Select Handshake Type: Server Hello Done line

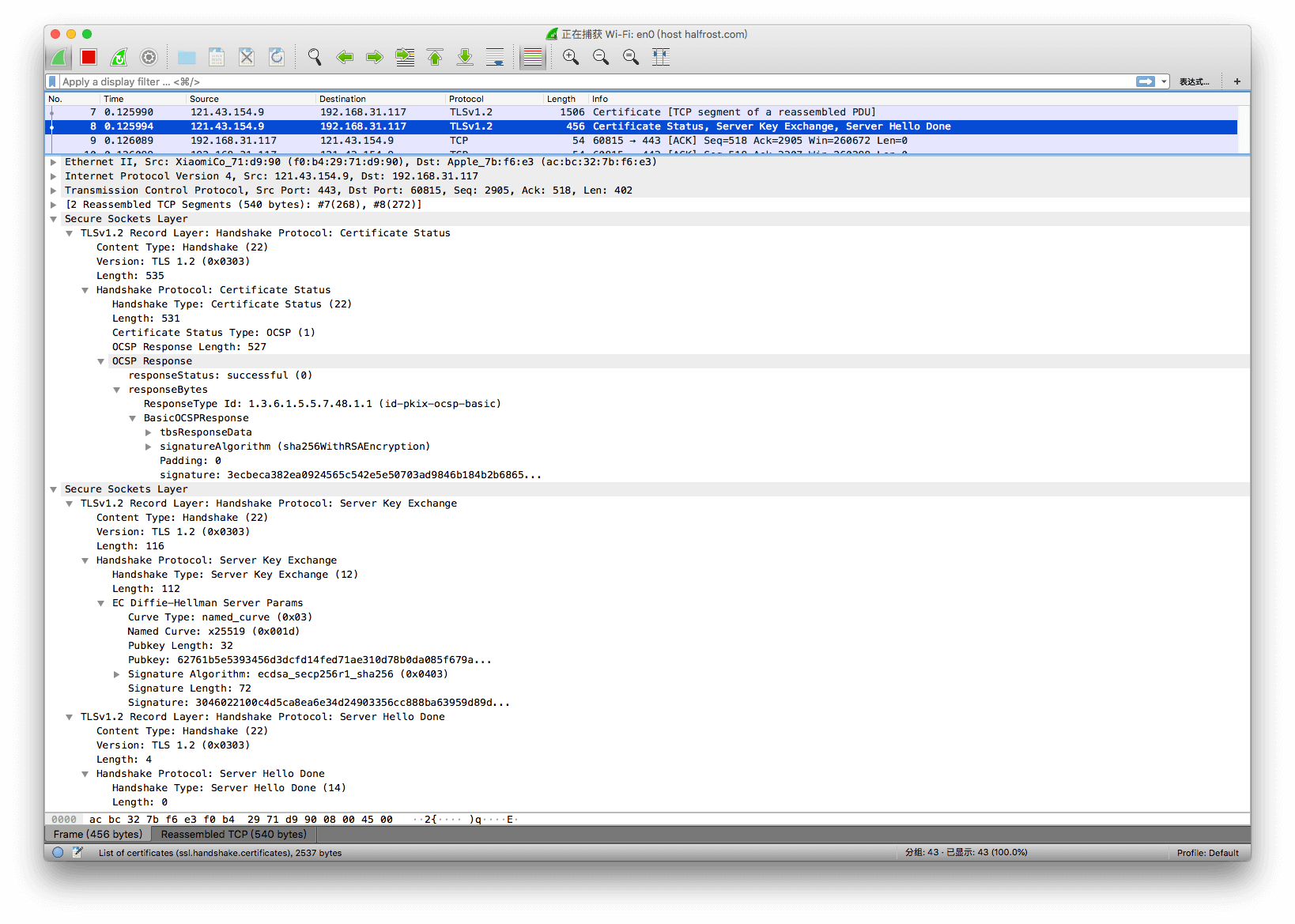point(228,788)
